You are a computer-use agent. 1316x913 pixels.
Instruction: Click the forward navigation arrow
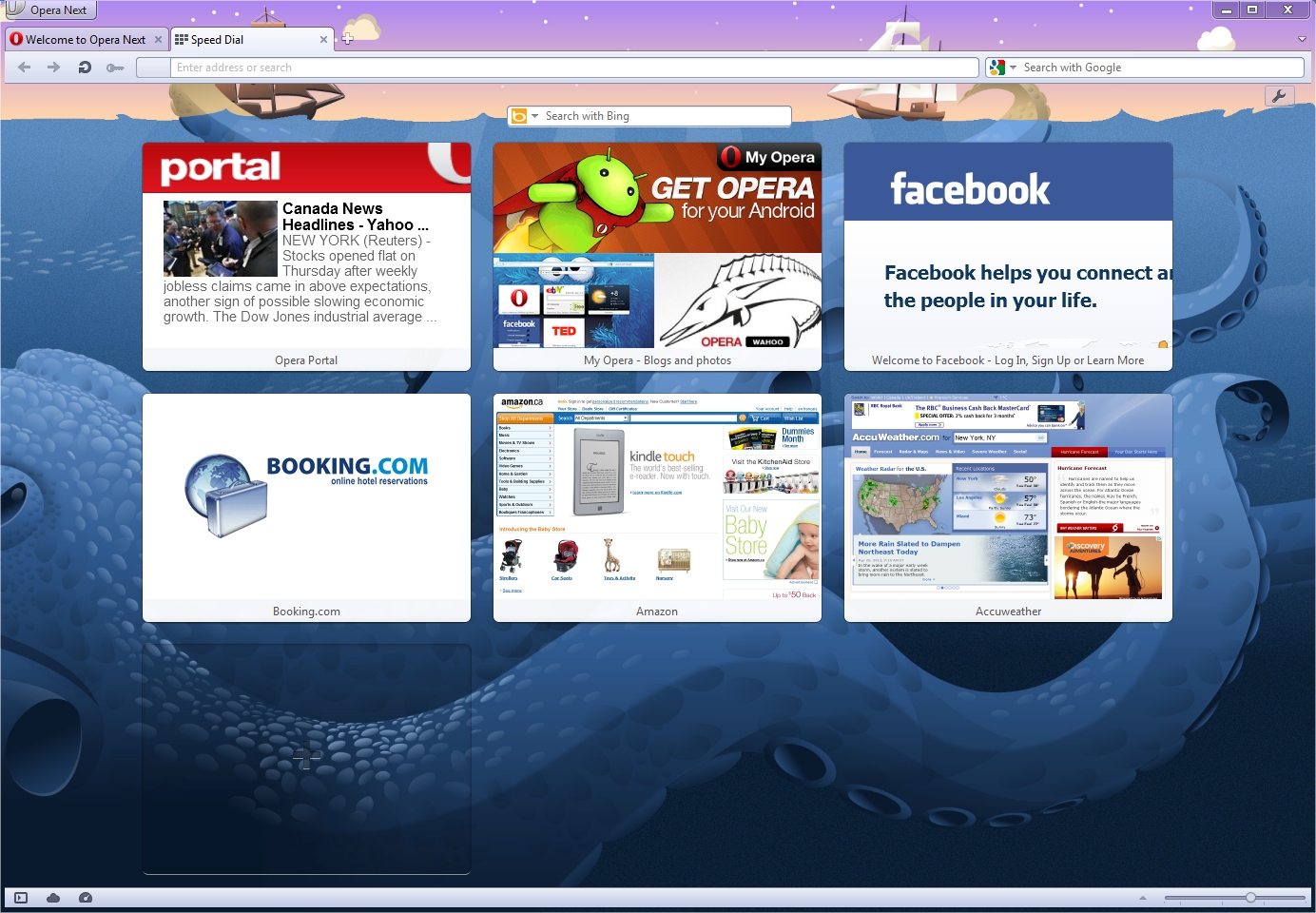tap(54, 68)
